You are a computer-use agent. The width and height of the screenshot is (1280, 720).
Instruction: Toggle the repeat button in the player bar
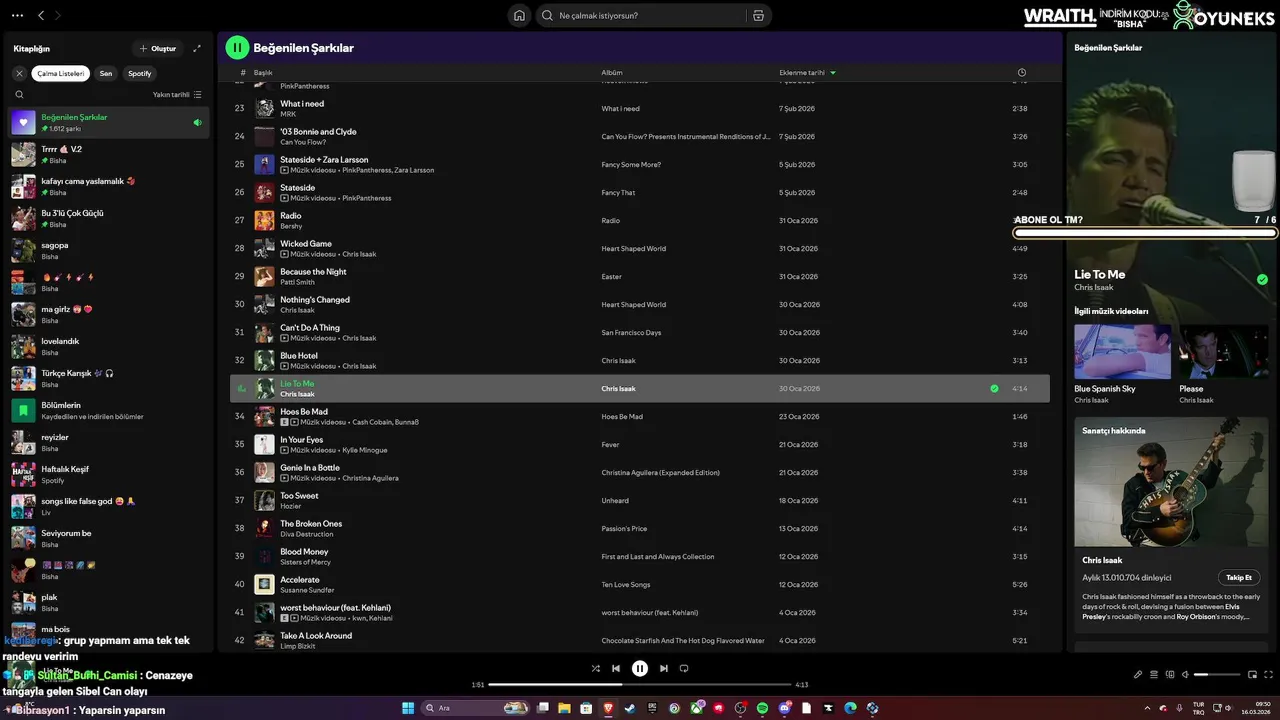click(684, 668)
